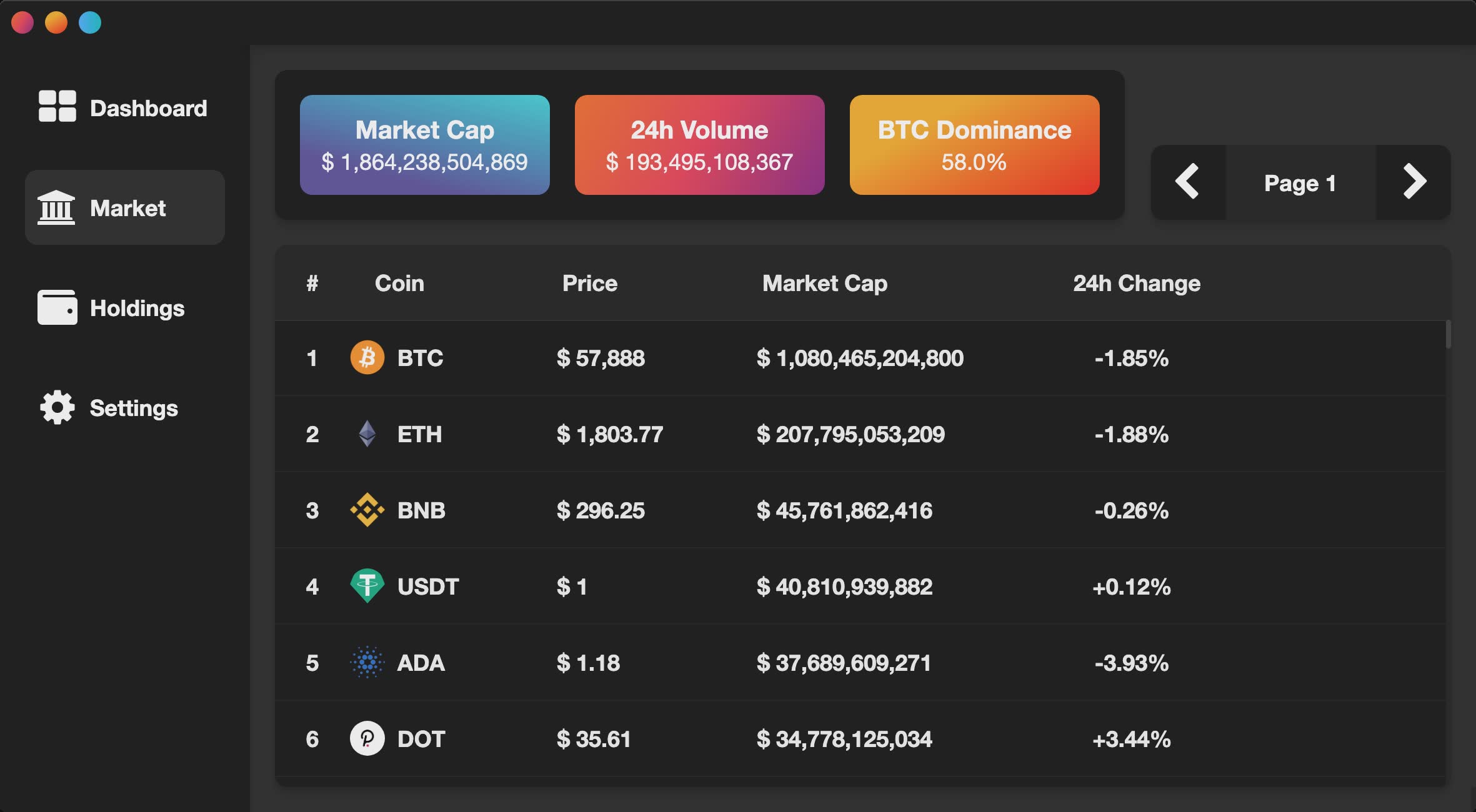
Task: Click the BTC Dominance summary card
Action: (974, 145)
